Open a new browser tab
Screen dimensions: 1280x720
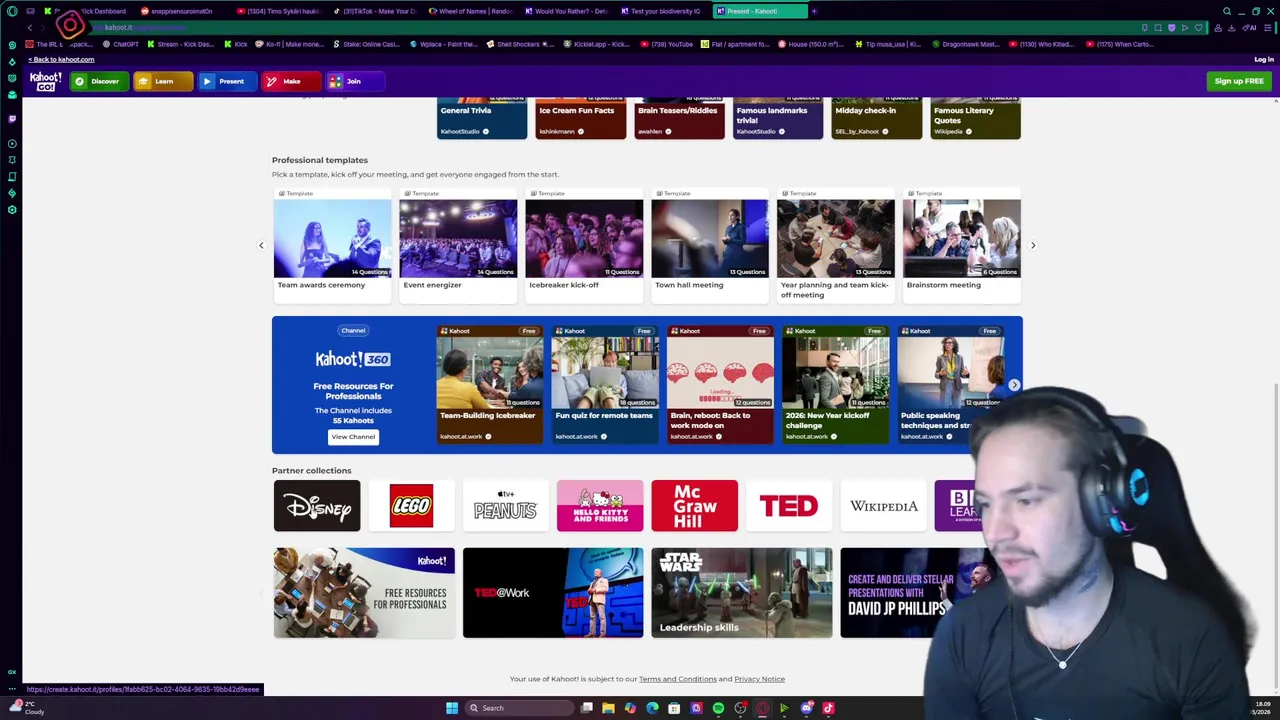(814, 11)
